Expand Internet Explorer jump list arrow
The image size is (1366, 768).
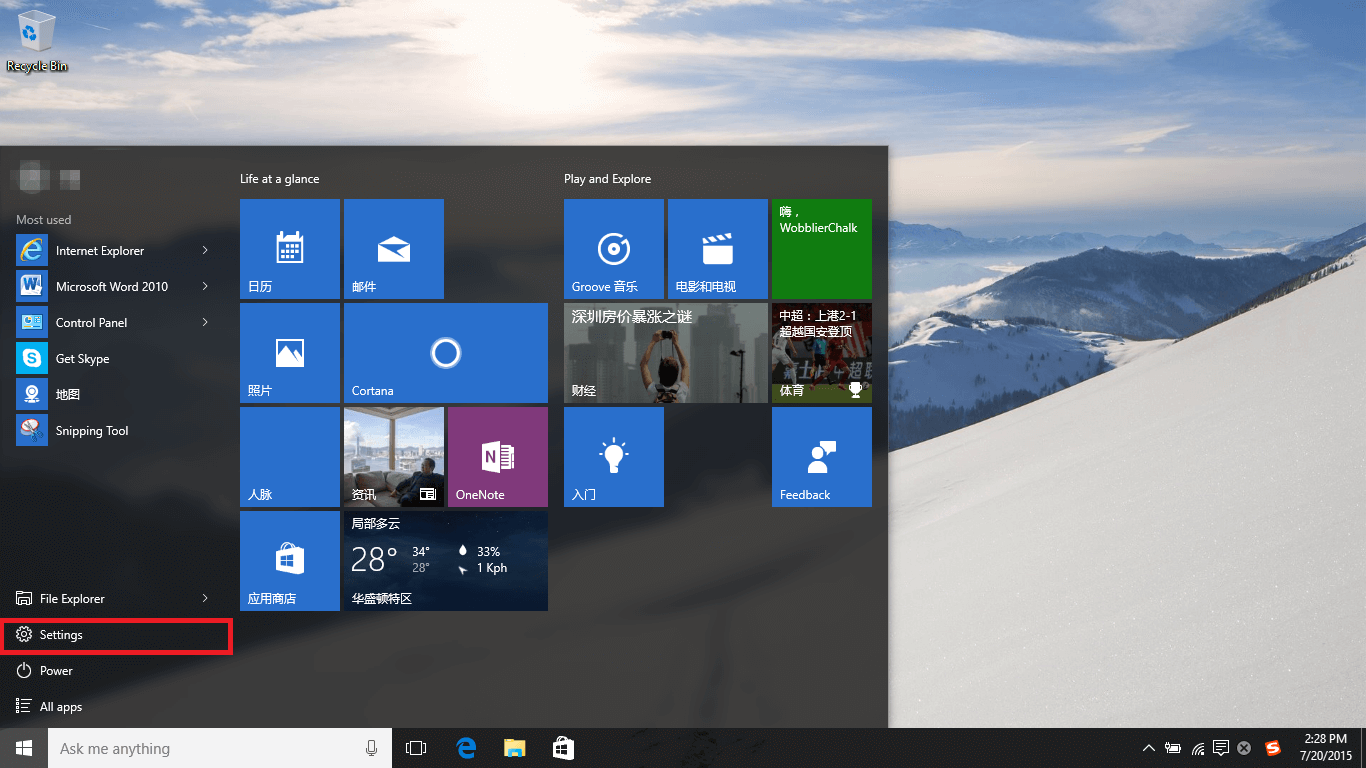(205, 250)
